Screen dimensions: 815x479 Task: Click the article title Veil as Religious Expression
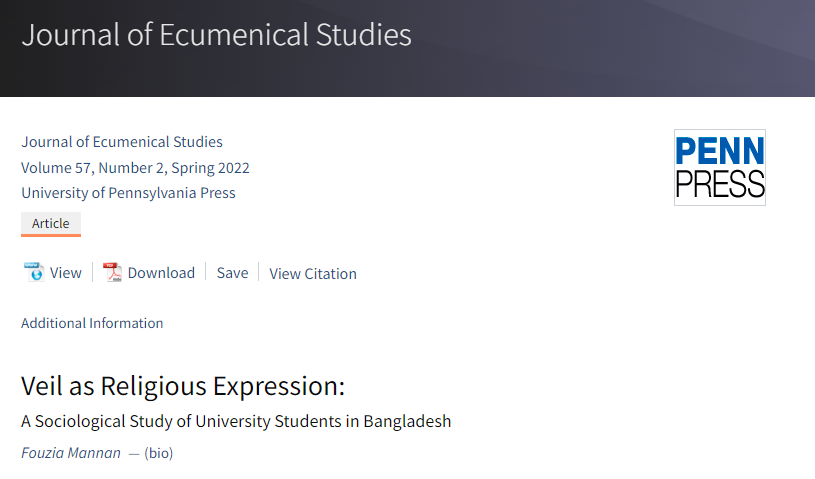coord(183,386)
